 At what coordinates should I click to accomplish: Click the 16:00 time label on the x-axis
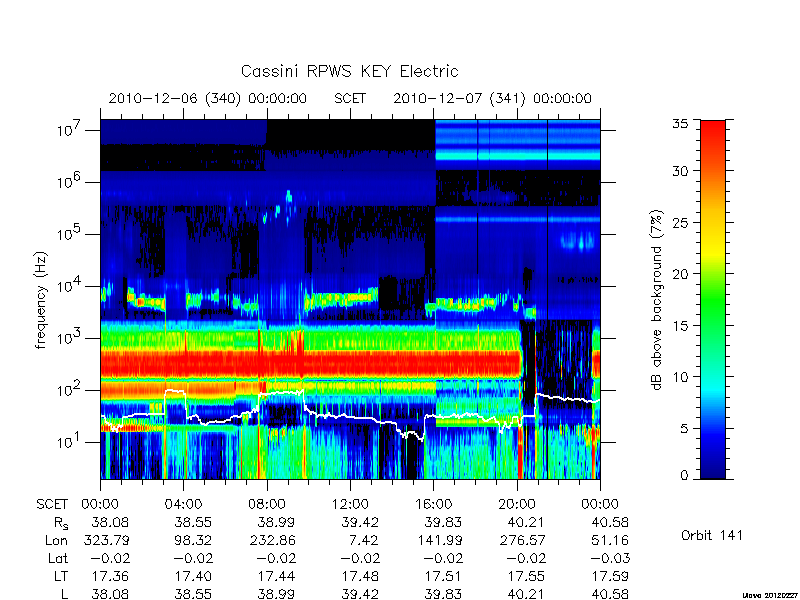[433, 504]
